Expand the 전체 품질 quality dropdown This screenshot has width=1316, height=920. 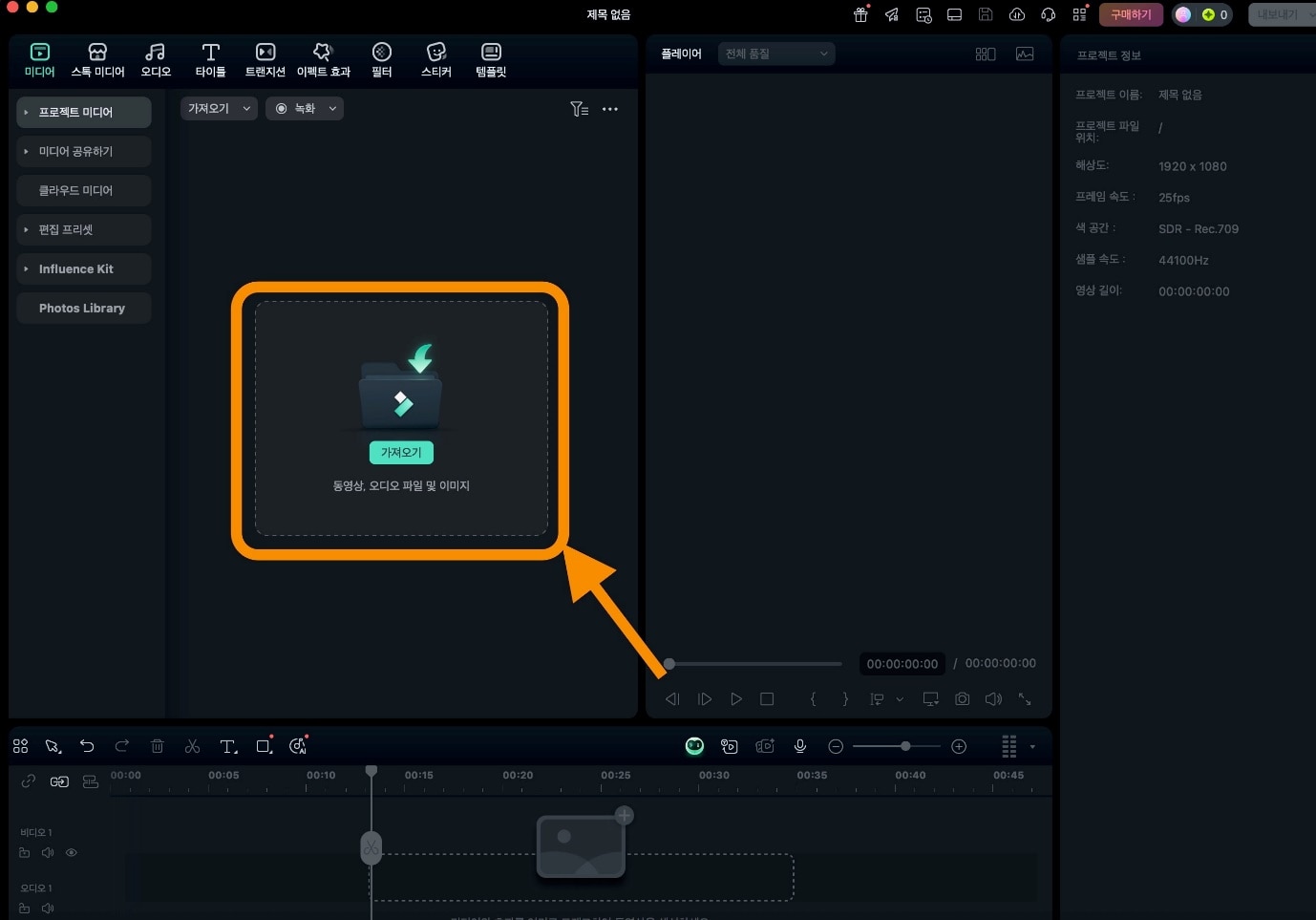pyautogui.click(x=775, y=53)
